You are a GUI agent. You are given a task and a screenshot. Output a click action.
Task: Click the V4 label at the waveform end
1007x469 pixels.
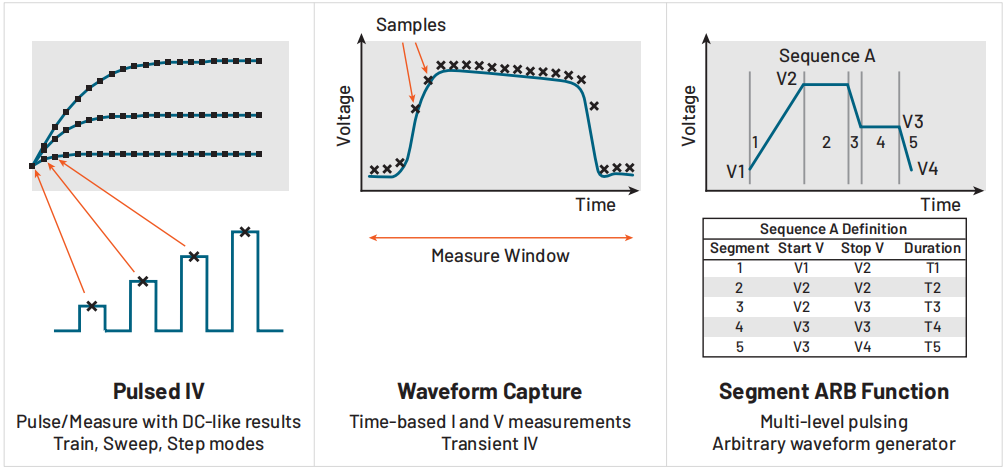click(x=927, y=169)
